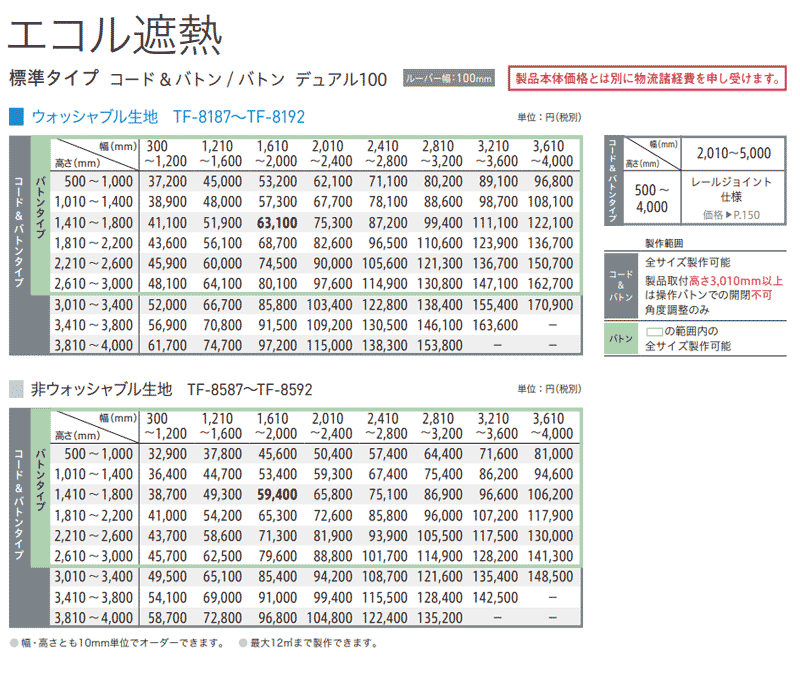Click the 標準タイプ subtitle text
Screen dimensions: 800x673
[53, 77]
